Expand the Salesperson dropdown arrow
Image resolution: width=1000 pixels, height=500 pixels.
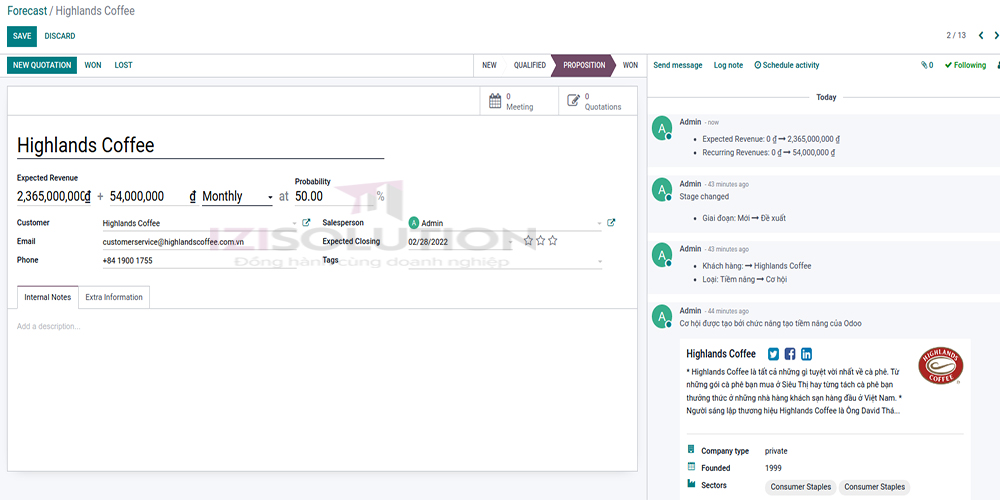[x=599, y=223]
